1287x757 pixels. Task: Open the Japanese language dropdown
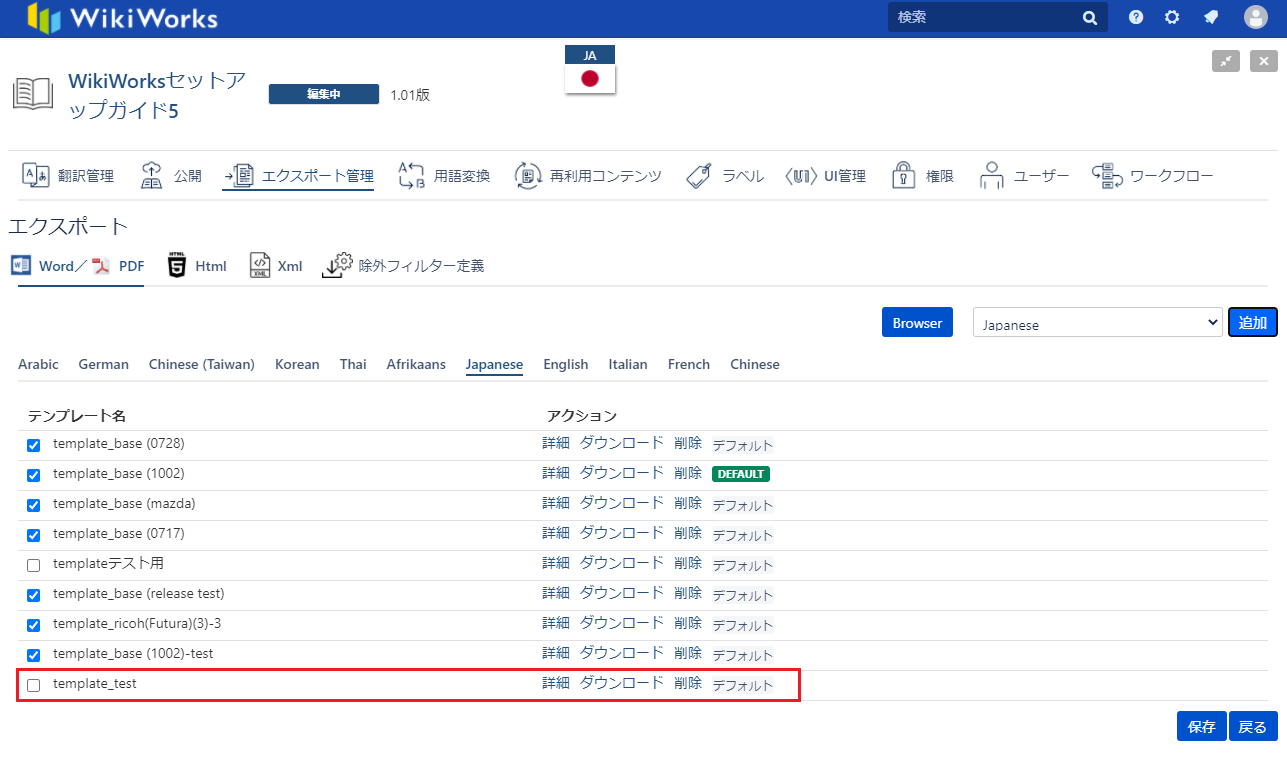[1097, 322]
